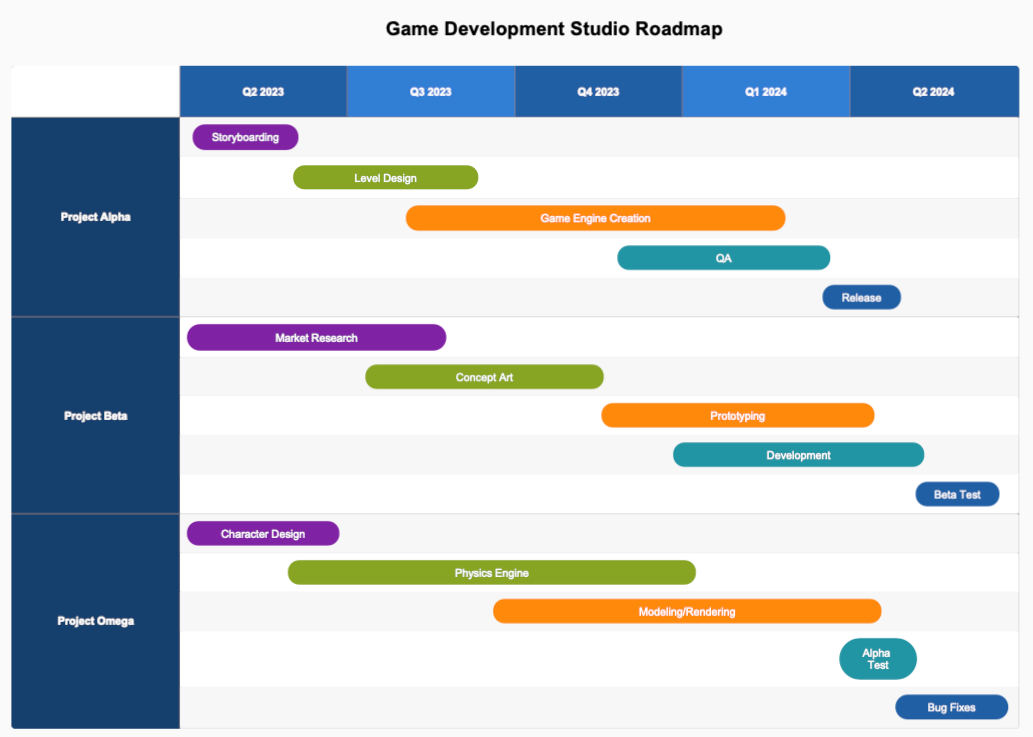Click the Project Omega row label
1033x737 pixels.
click(x=94, y=620)
